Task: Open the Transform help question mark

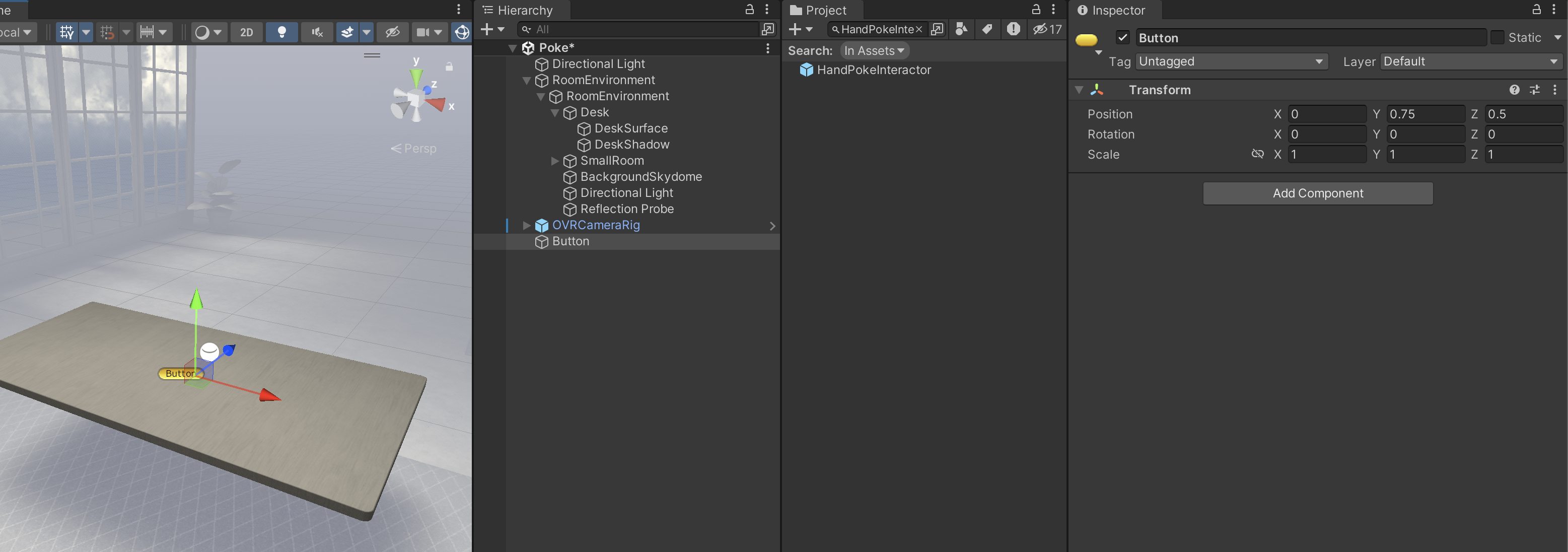Action: pos(1514,90)
